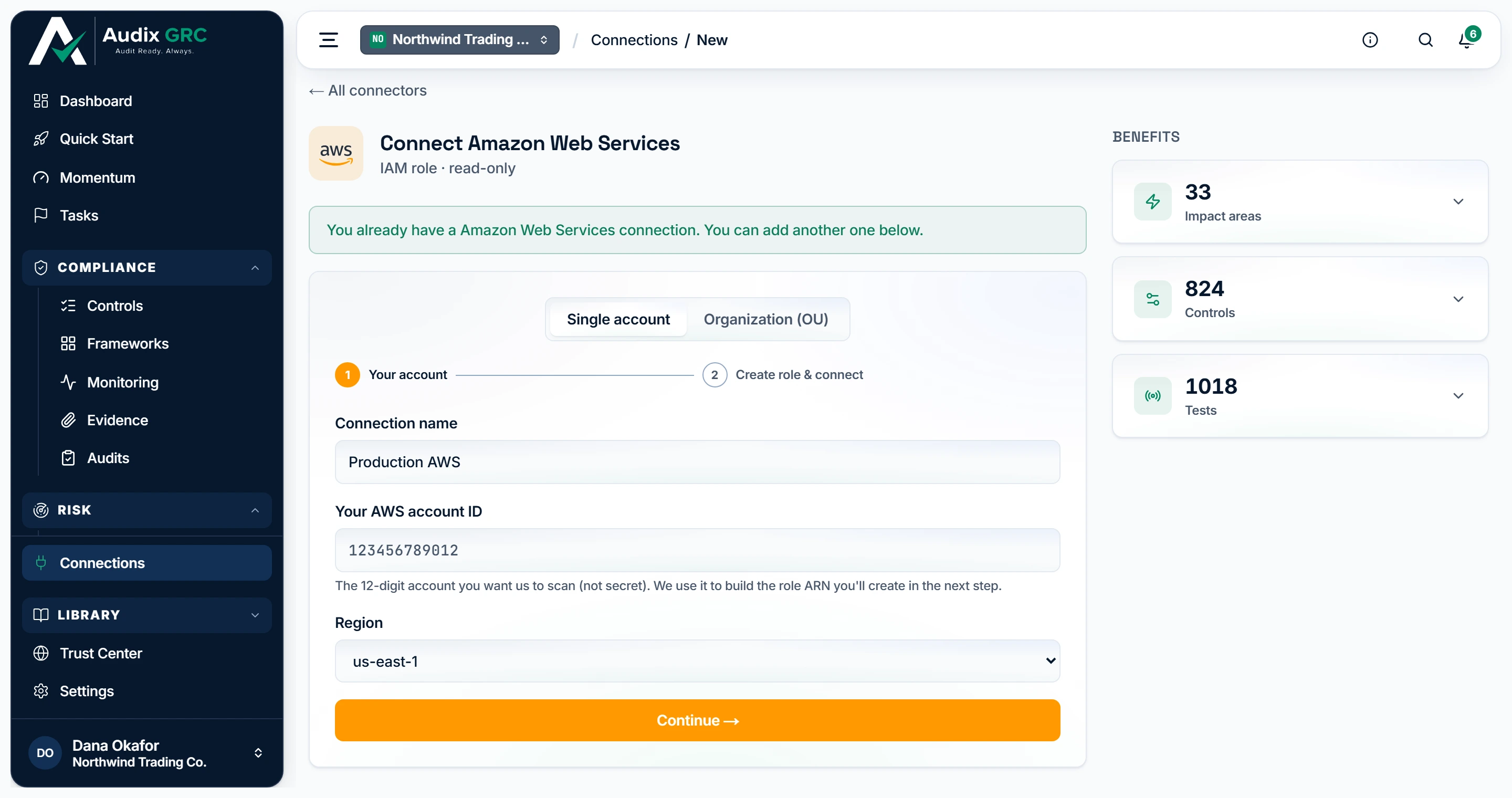The width and height of the screenshot is (1512, 798).
Task: Click the AWS logo tile
Action: point(337,153)
